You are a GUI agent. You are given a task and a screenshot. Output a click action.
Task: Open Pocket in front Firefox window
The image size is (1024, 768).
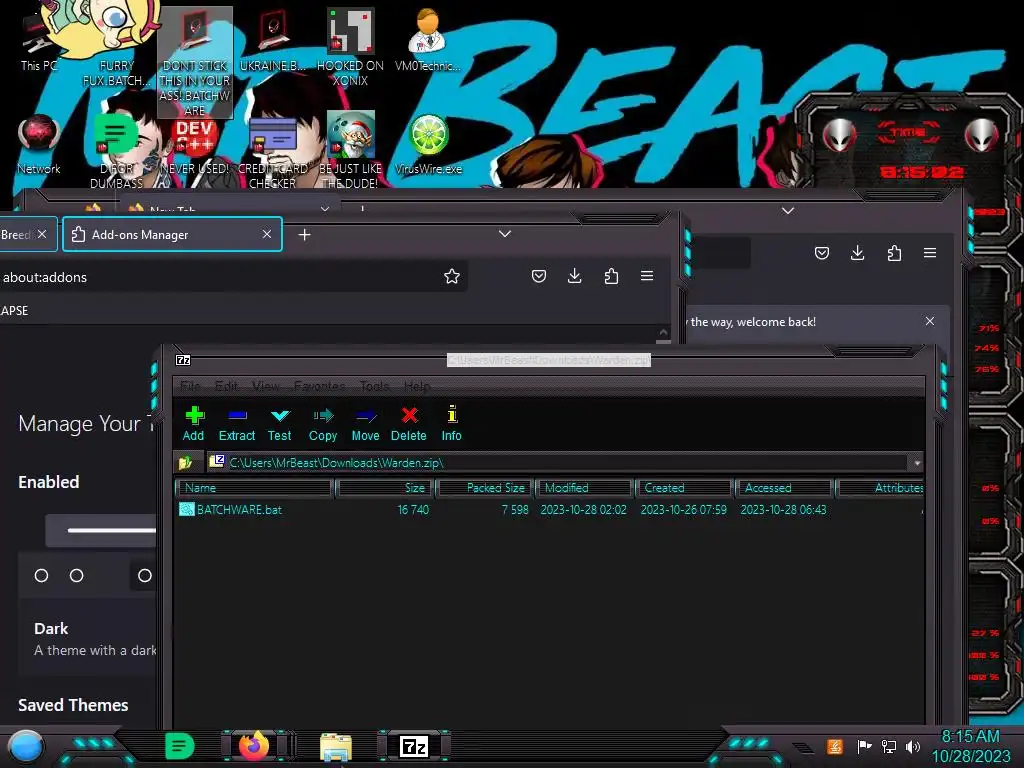[539, 276]
